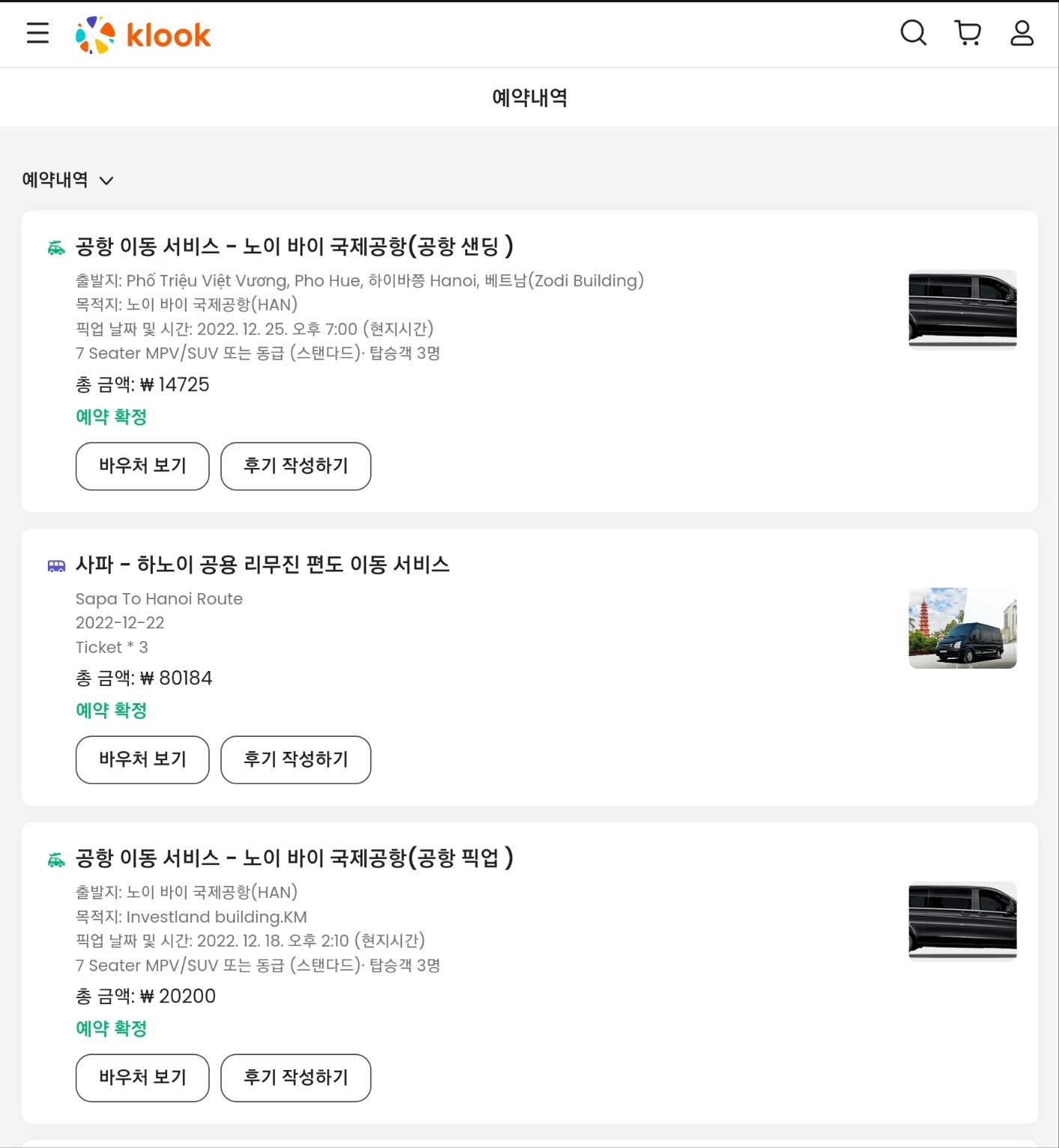Image resolution: width=1059 pixels, height=1148 pixels.
Task: Open the search icon
Action: coord(913,33)
